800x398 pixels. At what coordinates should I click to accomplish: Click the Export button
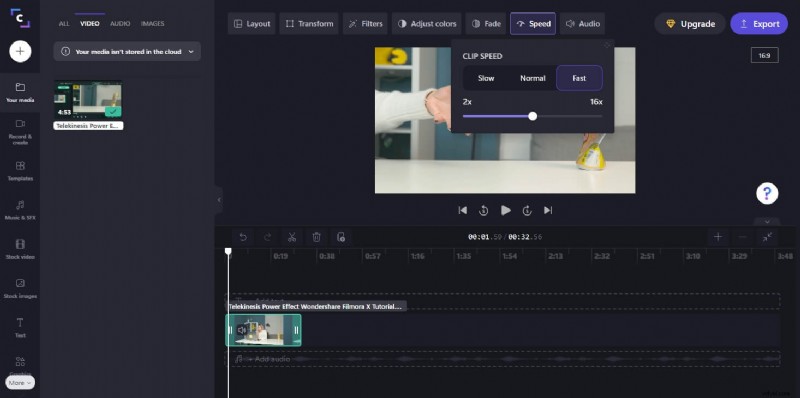click(759, 23)
